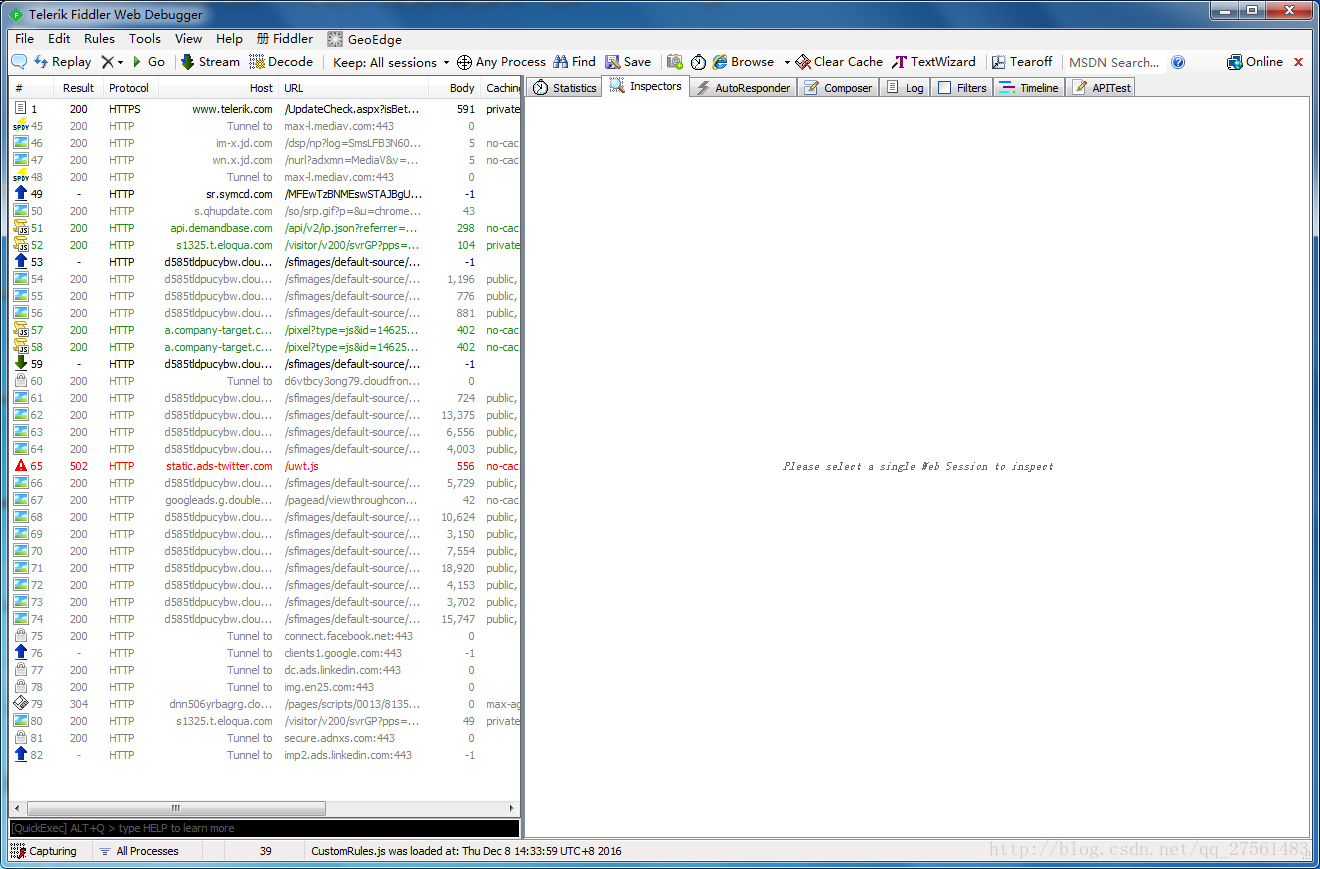Open the Edit menu
Viewport: 1320px width, 869px height.
pyautogui.click(x=59, y=39)
